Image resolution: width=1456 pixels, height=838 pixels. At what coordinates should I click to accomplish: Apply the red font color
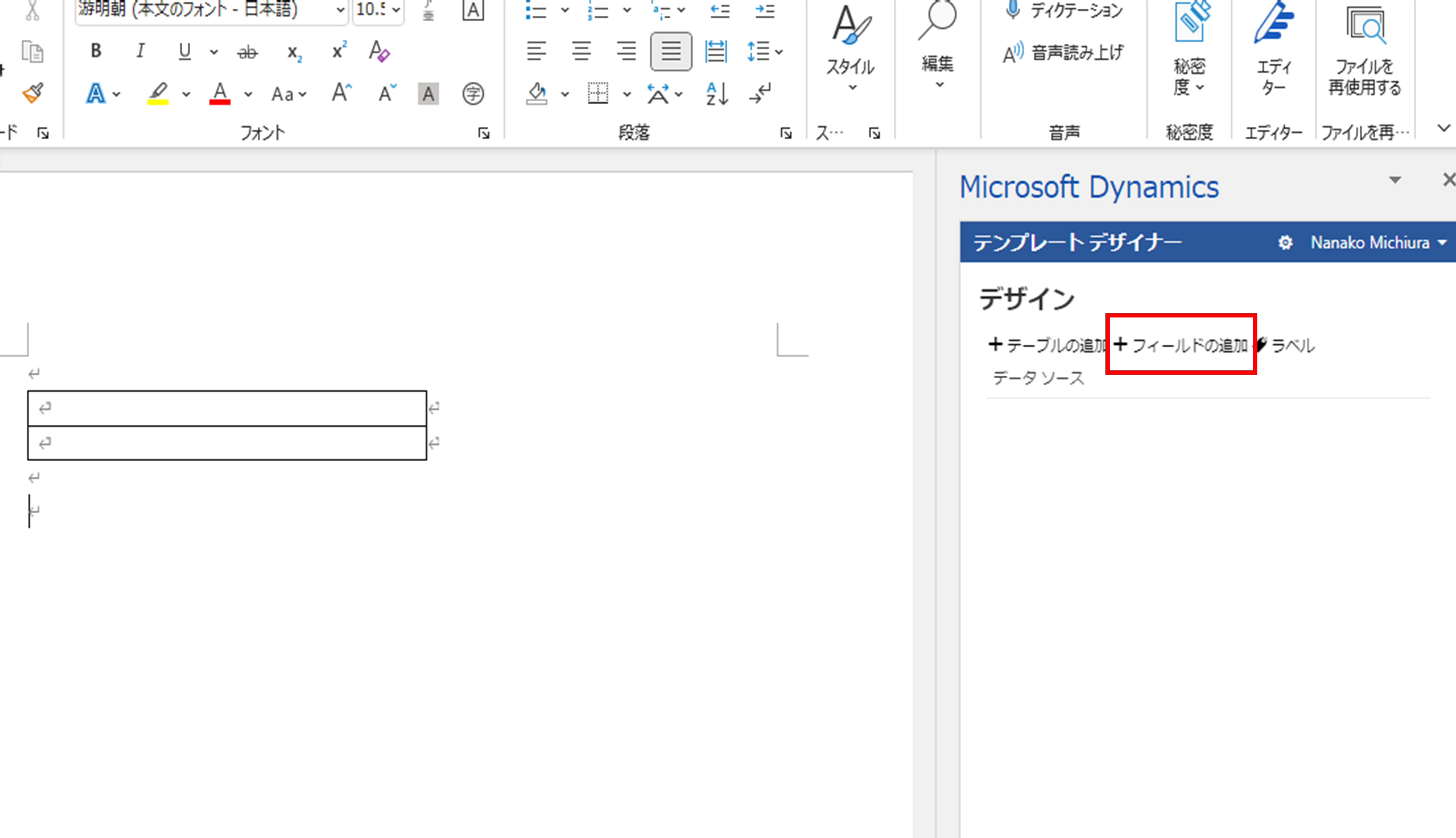point(220,93)
